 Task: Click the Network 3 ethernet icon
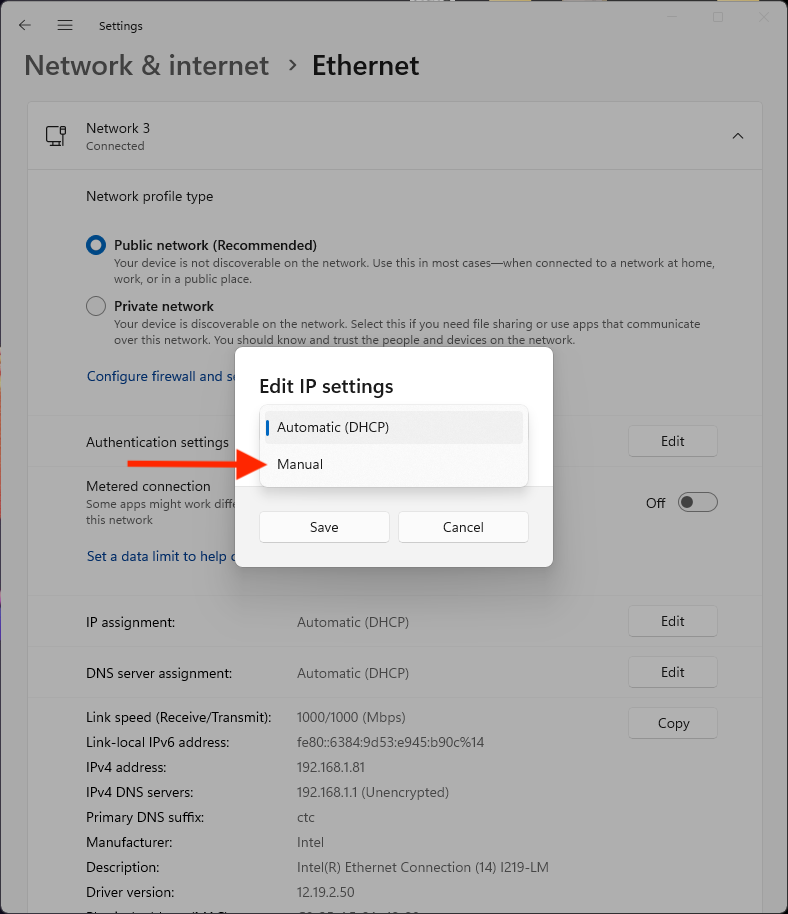[x=56, y=136]
